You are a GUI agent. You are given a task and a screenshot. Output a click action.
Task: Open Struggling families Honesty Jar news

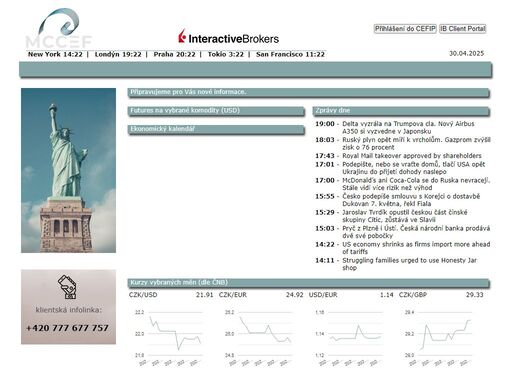pos(410,264)
